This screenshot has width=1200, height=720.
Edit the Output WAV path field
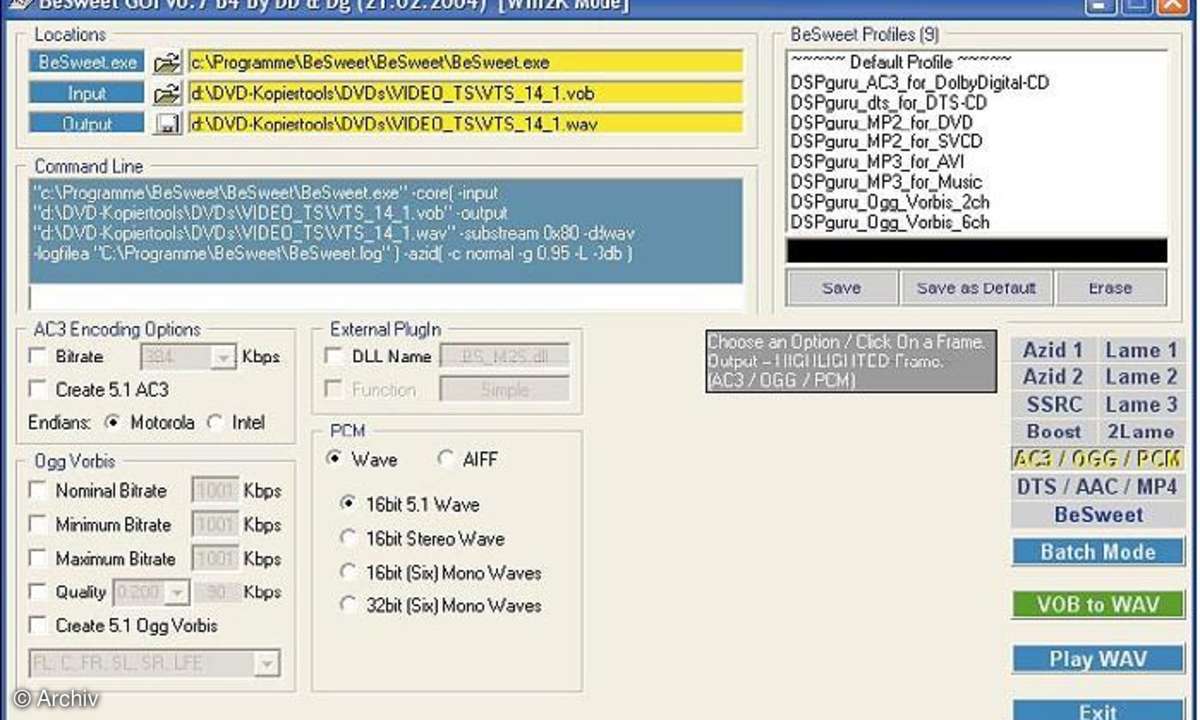click(x=466, y=124)
